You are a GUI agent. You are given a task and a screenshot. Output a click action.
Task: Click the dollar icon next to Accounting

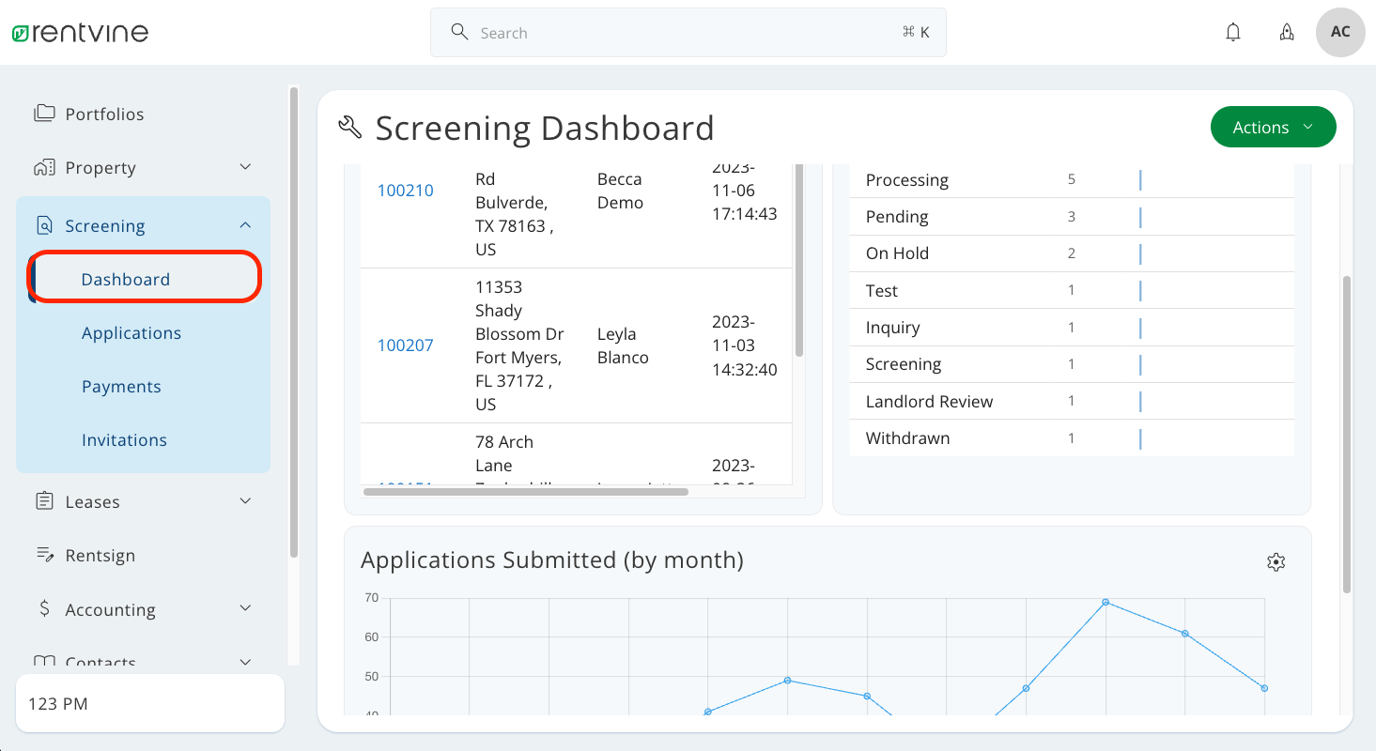coord(44,609)
